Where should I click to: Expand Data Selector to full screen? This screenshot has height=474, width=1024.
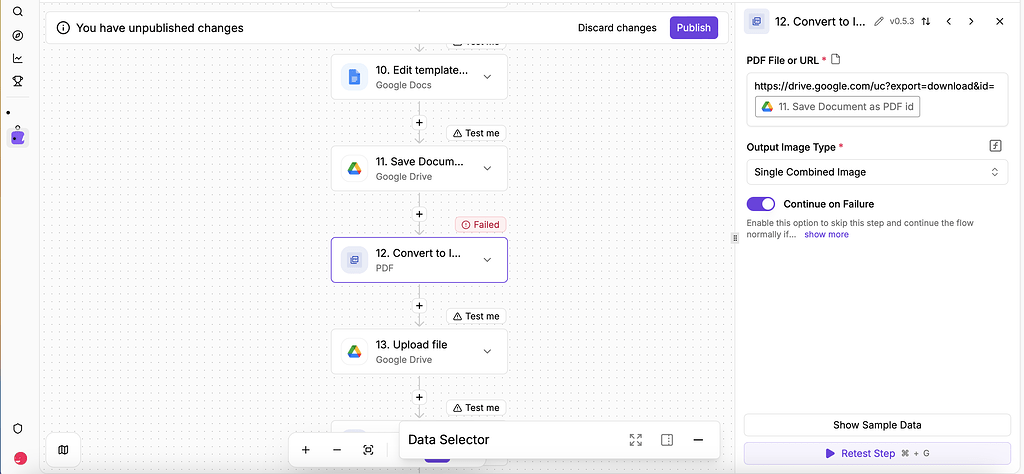click(635, 440)
